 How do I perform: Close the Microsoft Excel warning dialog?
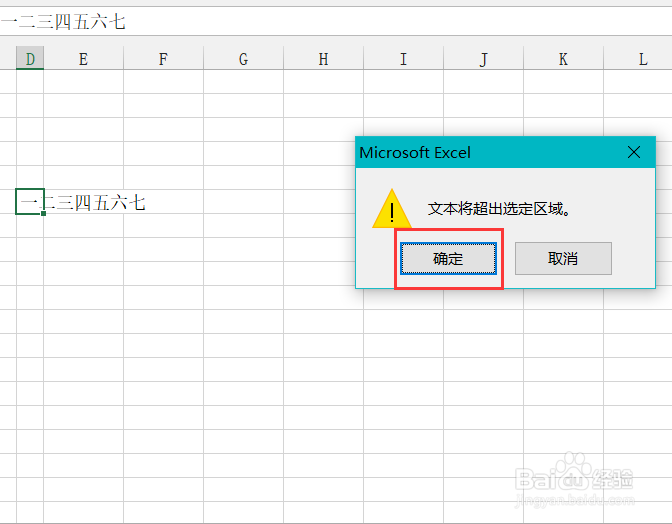tap(634, 152)
